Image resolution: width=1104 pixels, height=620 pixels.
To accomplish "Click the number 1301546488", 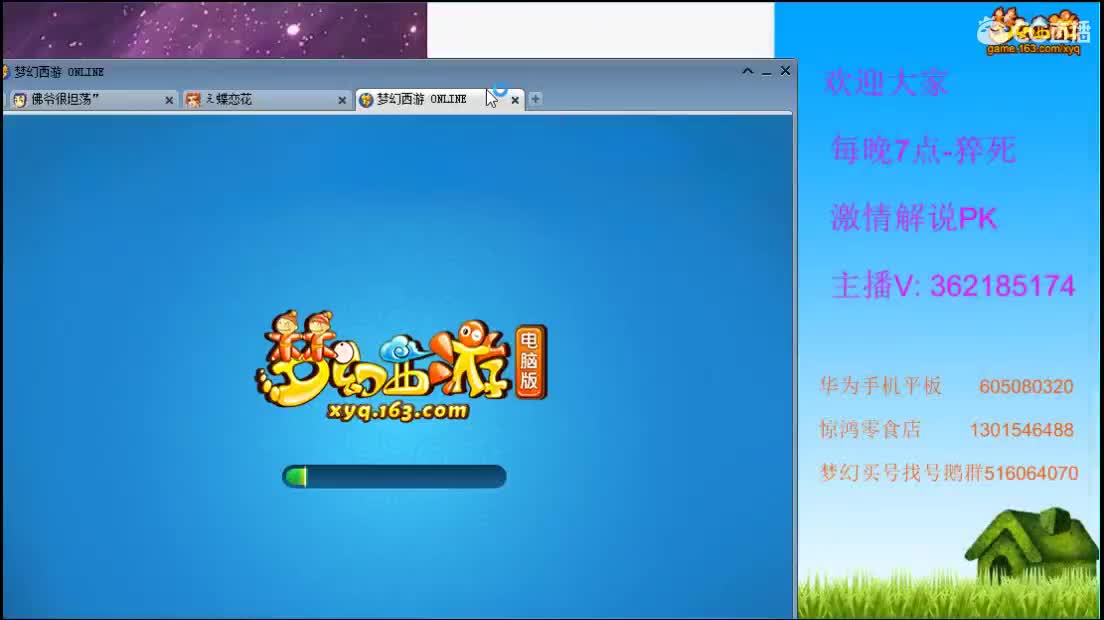I will 1022,430.
